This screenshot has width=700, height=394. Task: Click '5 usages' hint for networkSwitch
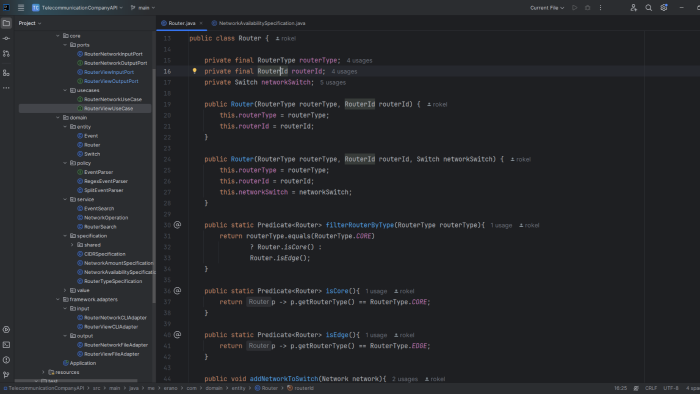pyautogui.click(x=333, y=83)
